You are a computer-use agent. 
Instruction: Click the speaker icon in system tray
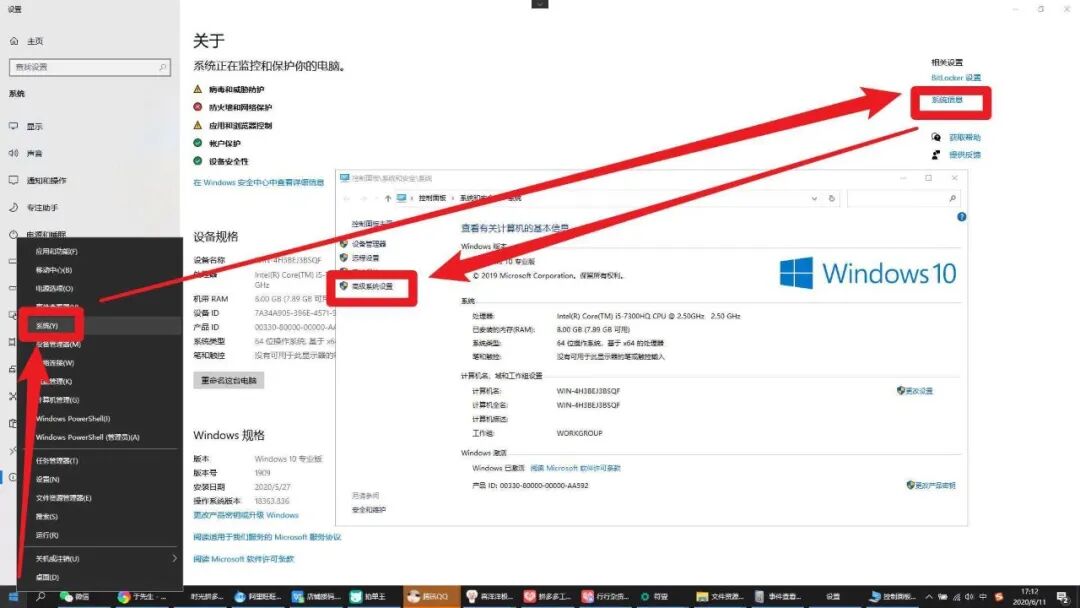coord(968,596)
